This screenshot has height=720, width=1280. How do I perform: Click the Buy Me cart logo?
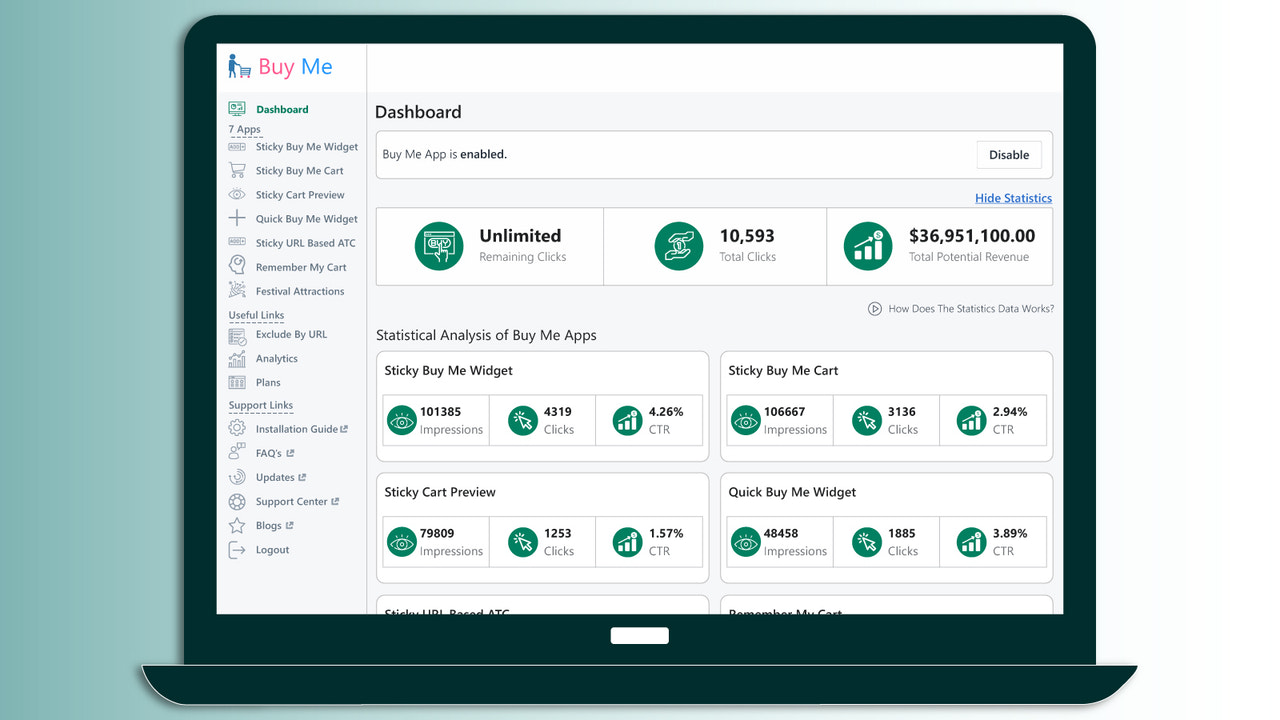pos(240,66)
